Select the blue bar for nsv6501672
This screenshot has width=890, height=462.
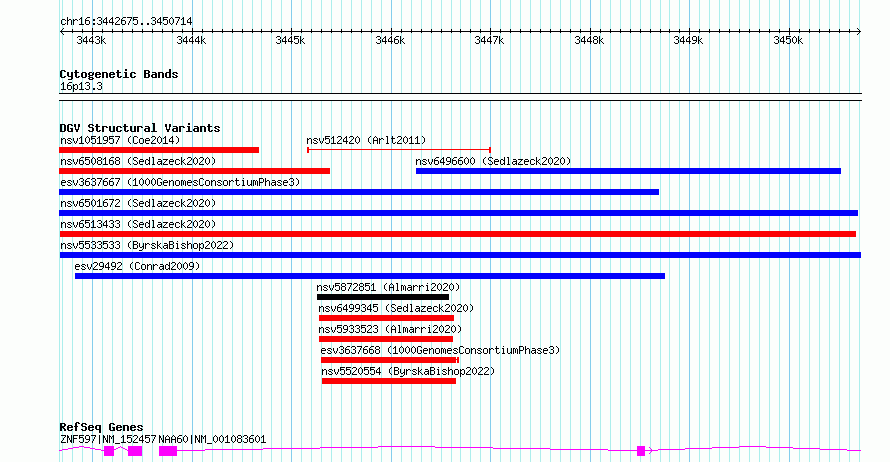[x=459, y=213]
